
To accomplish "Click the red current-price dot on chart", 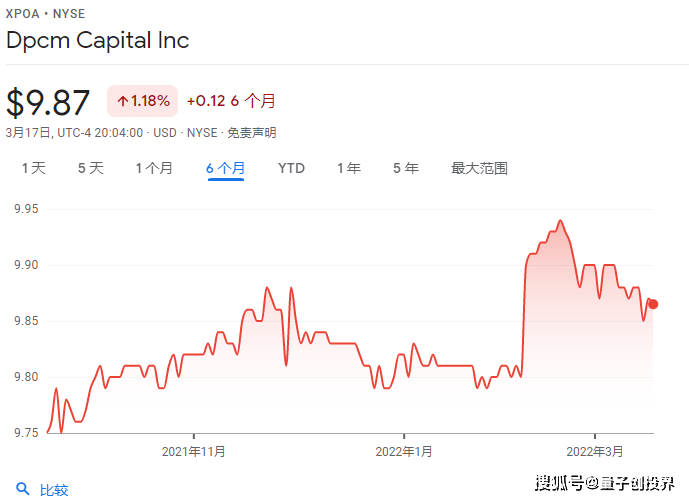I will point(653,304).
